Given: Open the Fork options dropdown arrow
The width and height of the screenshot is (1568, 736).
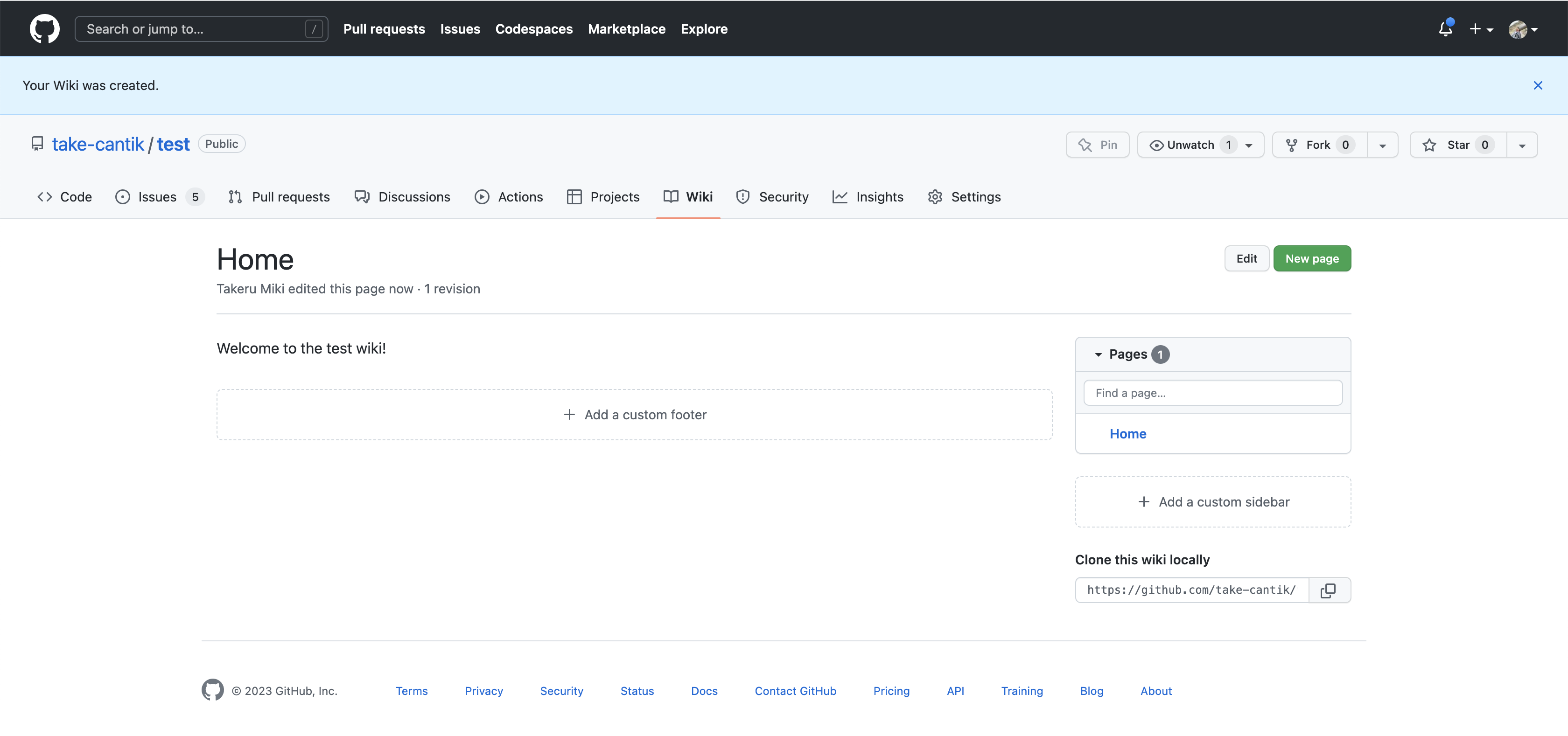Looking at the screenshot, I should click(1382, 145).
